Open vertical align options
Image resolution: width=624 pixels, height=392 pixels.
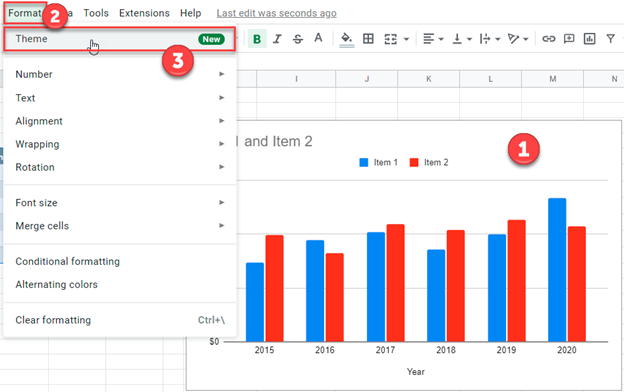click(x=457, y=39)
